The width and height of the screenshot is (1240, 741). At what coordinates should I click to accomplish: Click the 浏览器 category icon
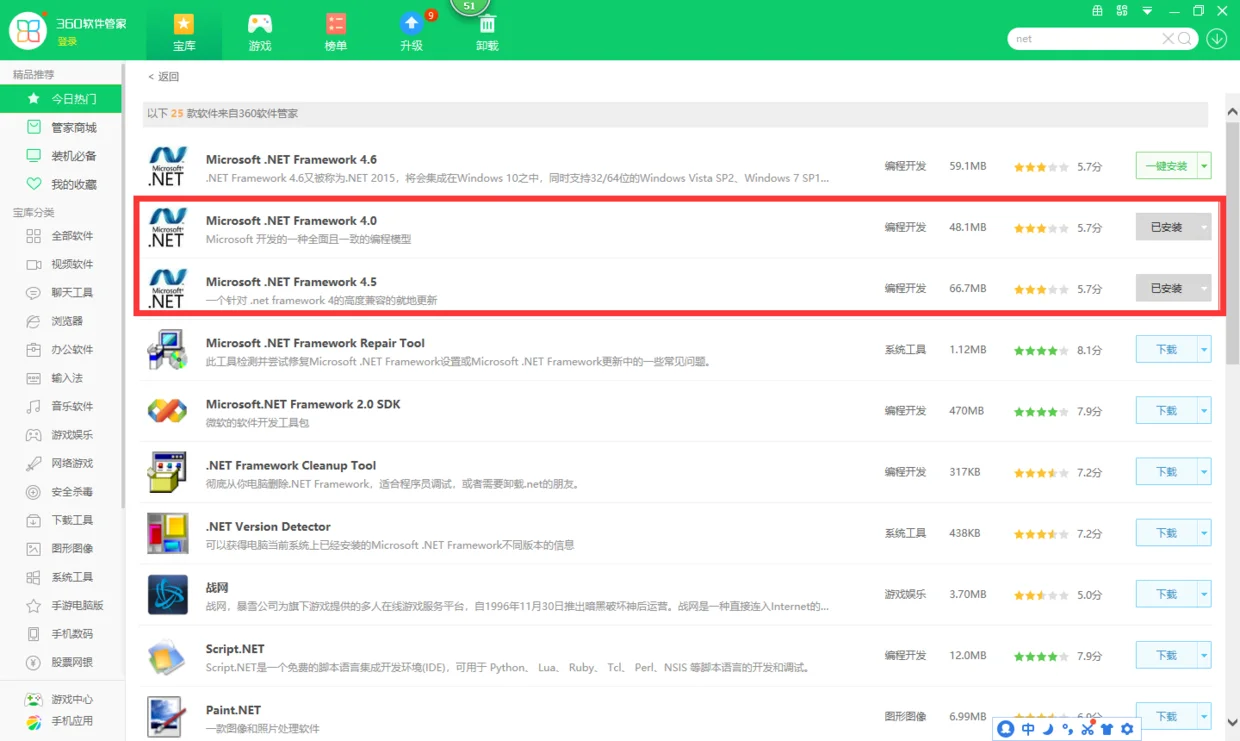34,321
